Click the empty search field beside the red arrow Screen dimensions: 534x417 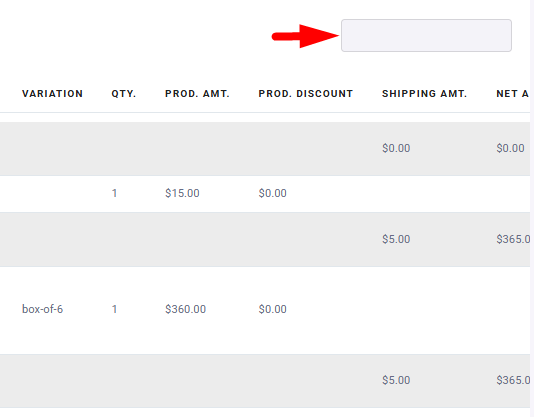426,35
